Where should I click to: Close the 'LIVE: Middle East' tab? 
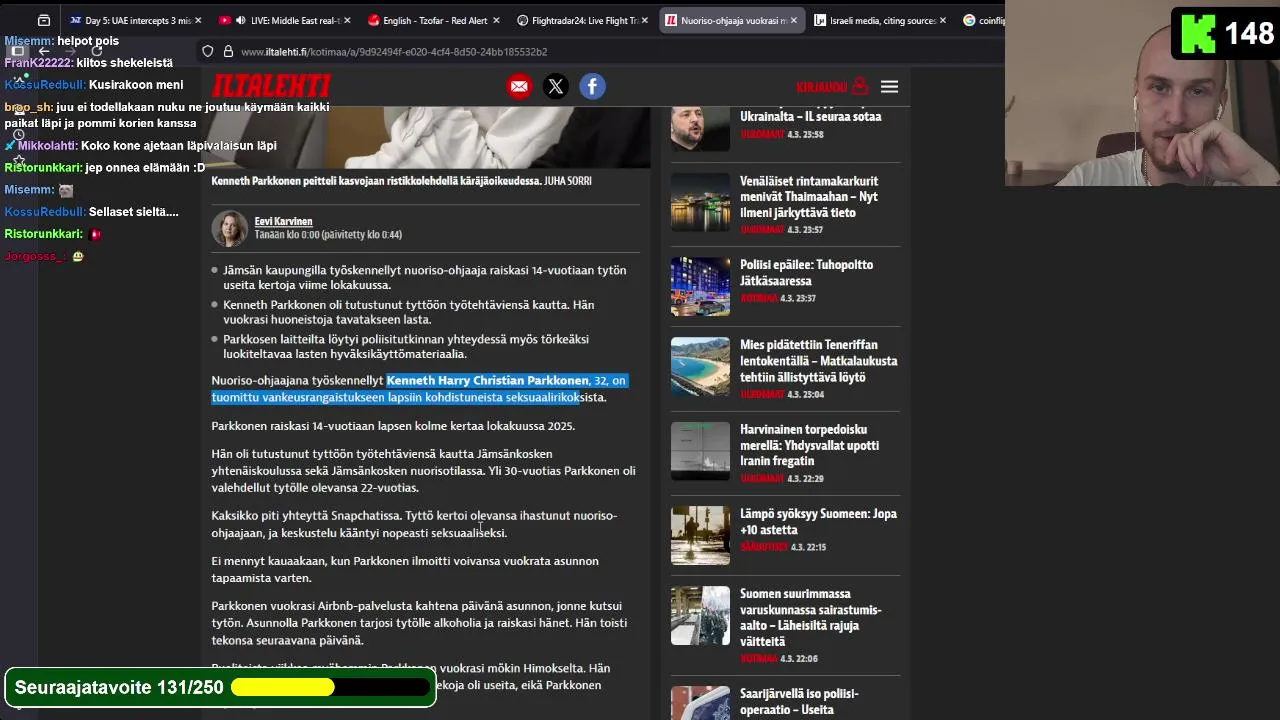tap(347, 20)
